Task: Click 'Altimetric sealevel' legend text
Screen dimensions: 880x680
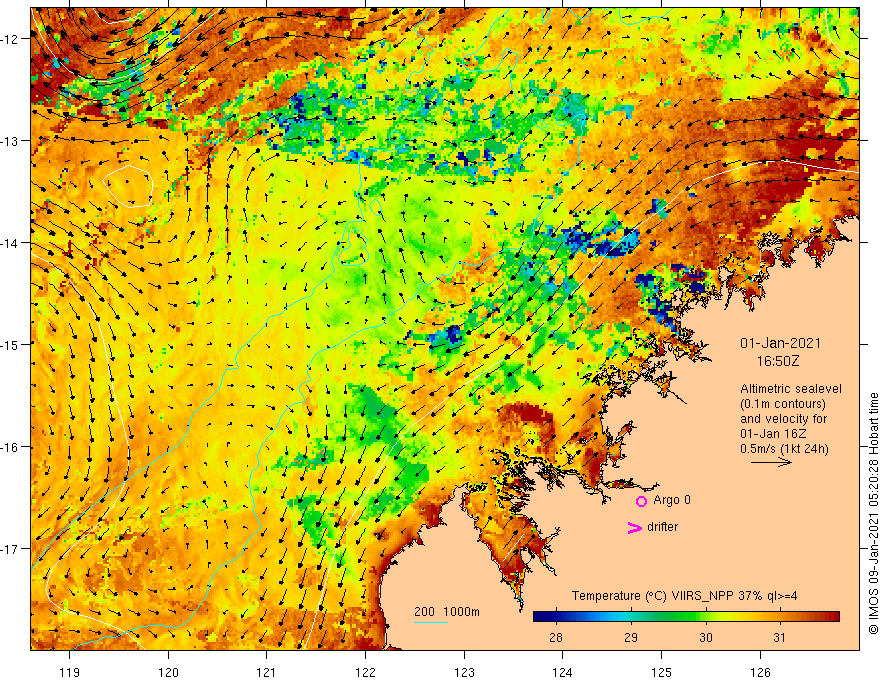Action: click(x=791, y=389)
